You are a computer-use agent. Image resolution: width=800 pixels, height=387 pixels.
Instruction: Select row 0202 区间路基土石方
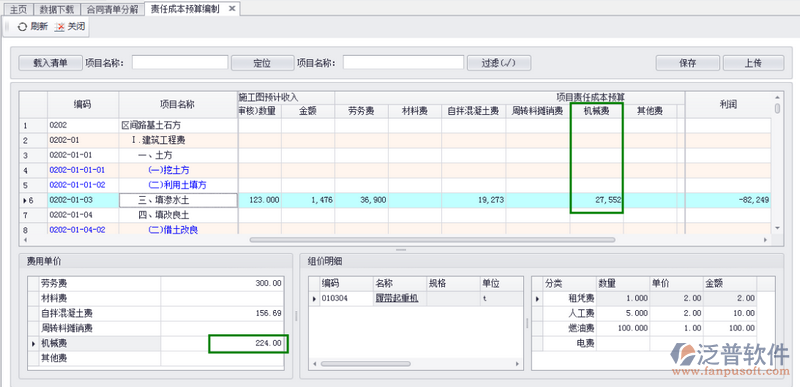click(395, 125)
